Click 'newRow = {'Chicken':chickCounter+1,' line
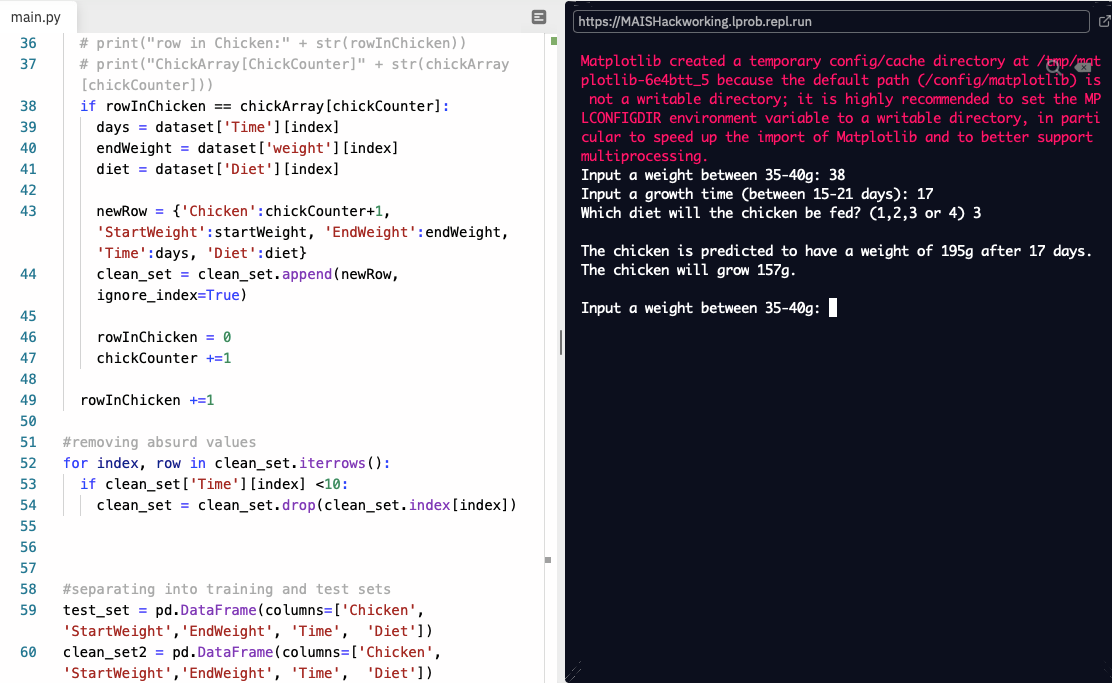1112x683 pixels. (243, 211)
